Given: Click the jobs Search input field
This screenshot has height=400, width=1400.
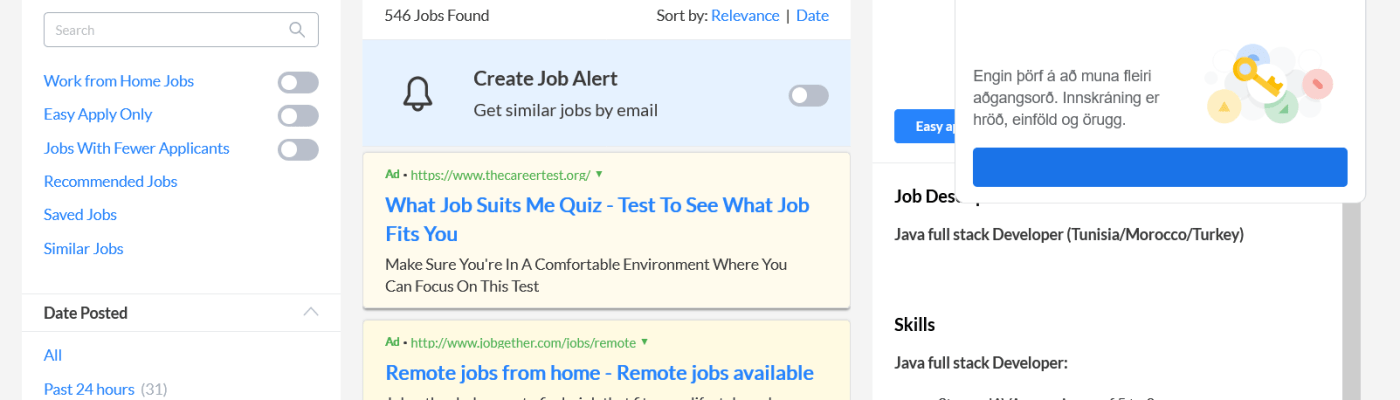Looking at the screenshot, I should [165, 30].
